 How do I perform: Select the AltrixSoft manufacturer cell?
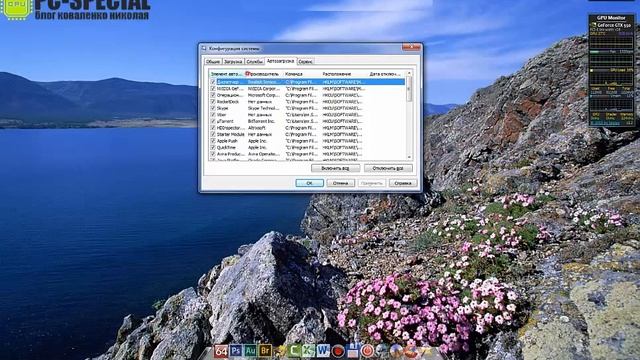pos(257,128)
